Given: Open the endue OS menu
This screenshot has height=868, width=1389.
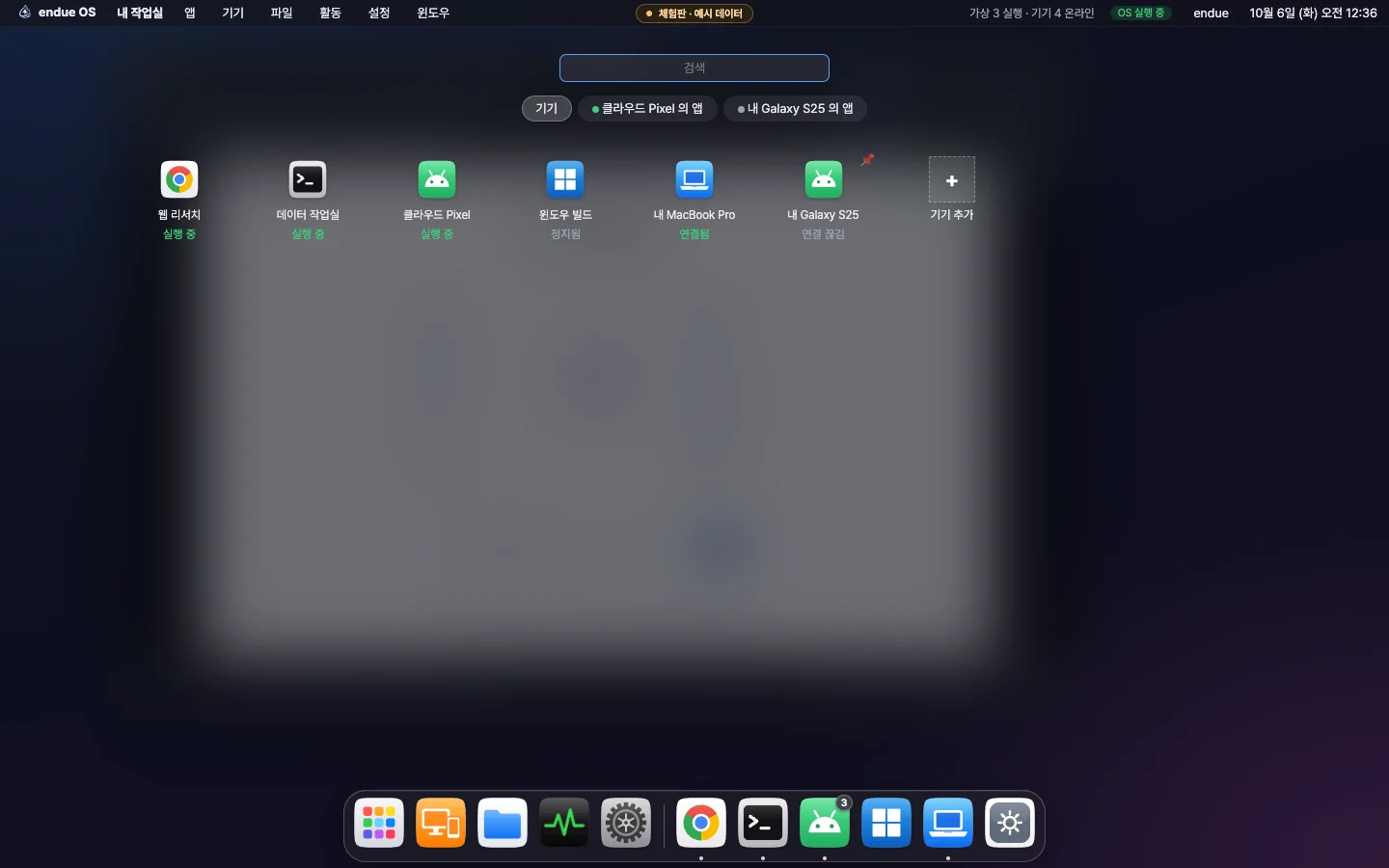Looking at the screenshot, I should pos(58,13).
